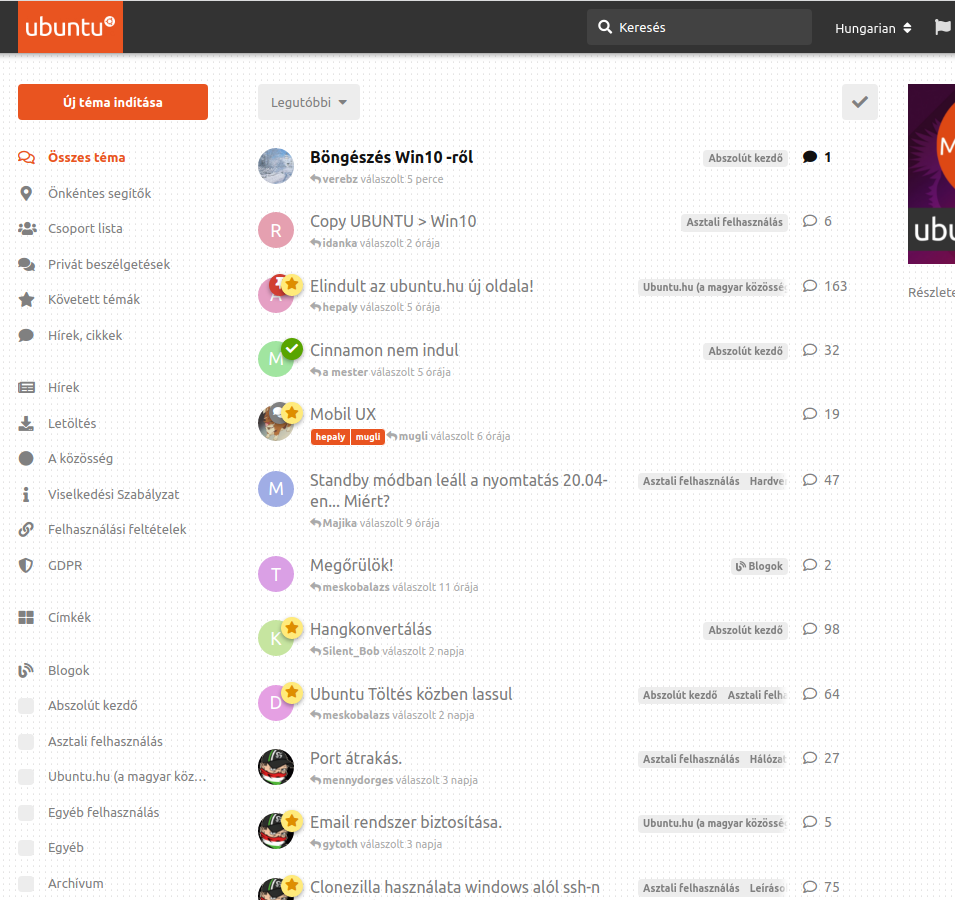Image resolution: width=955 pixels, height=900 pixels.
Task: Open the Legutóbbi sort dropdown
Action: [x=308, y=102]
